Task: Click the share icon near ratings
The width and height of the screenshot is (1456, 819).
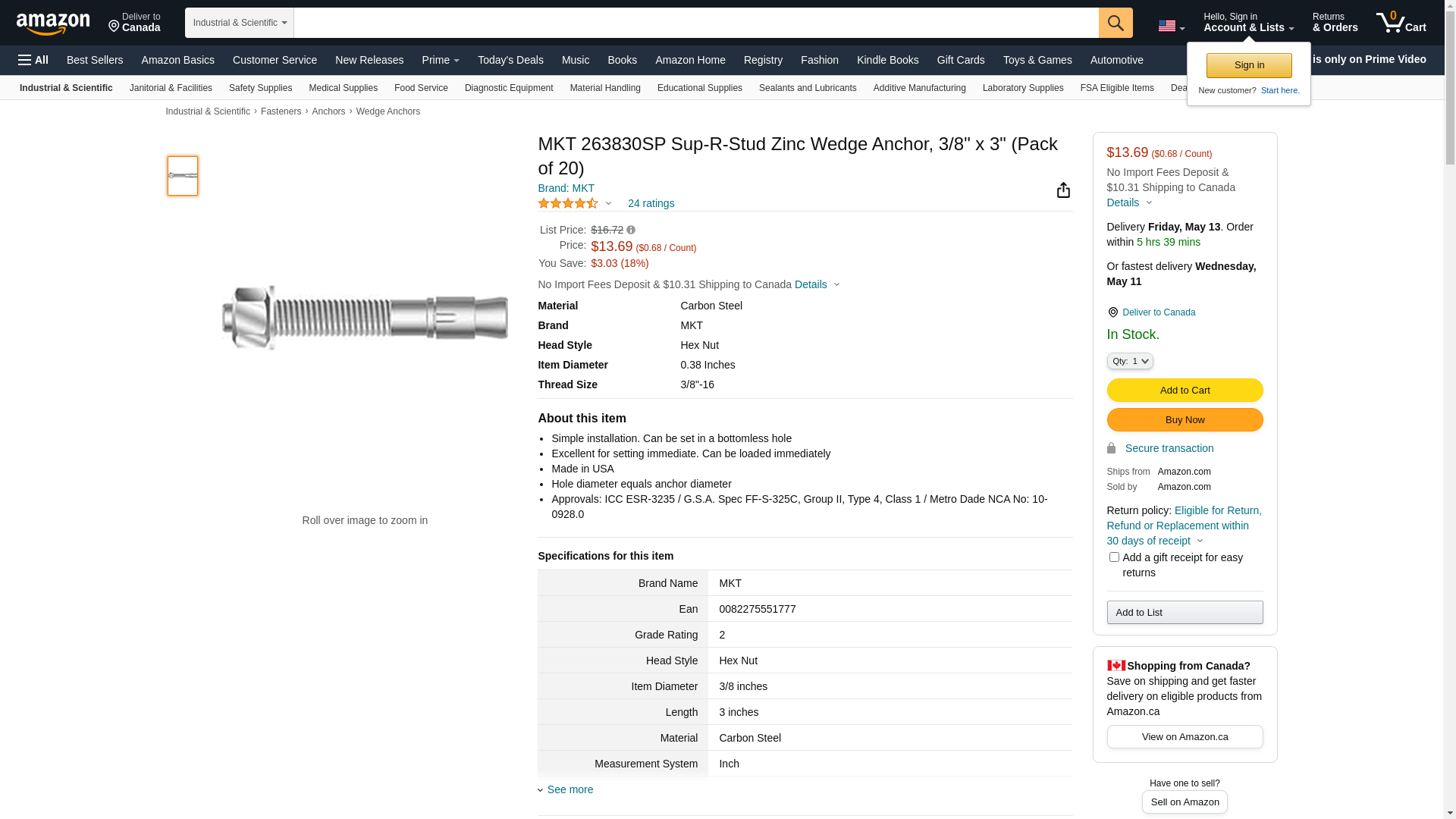Action: pyautogui.click(x=1063, y=190)
